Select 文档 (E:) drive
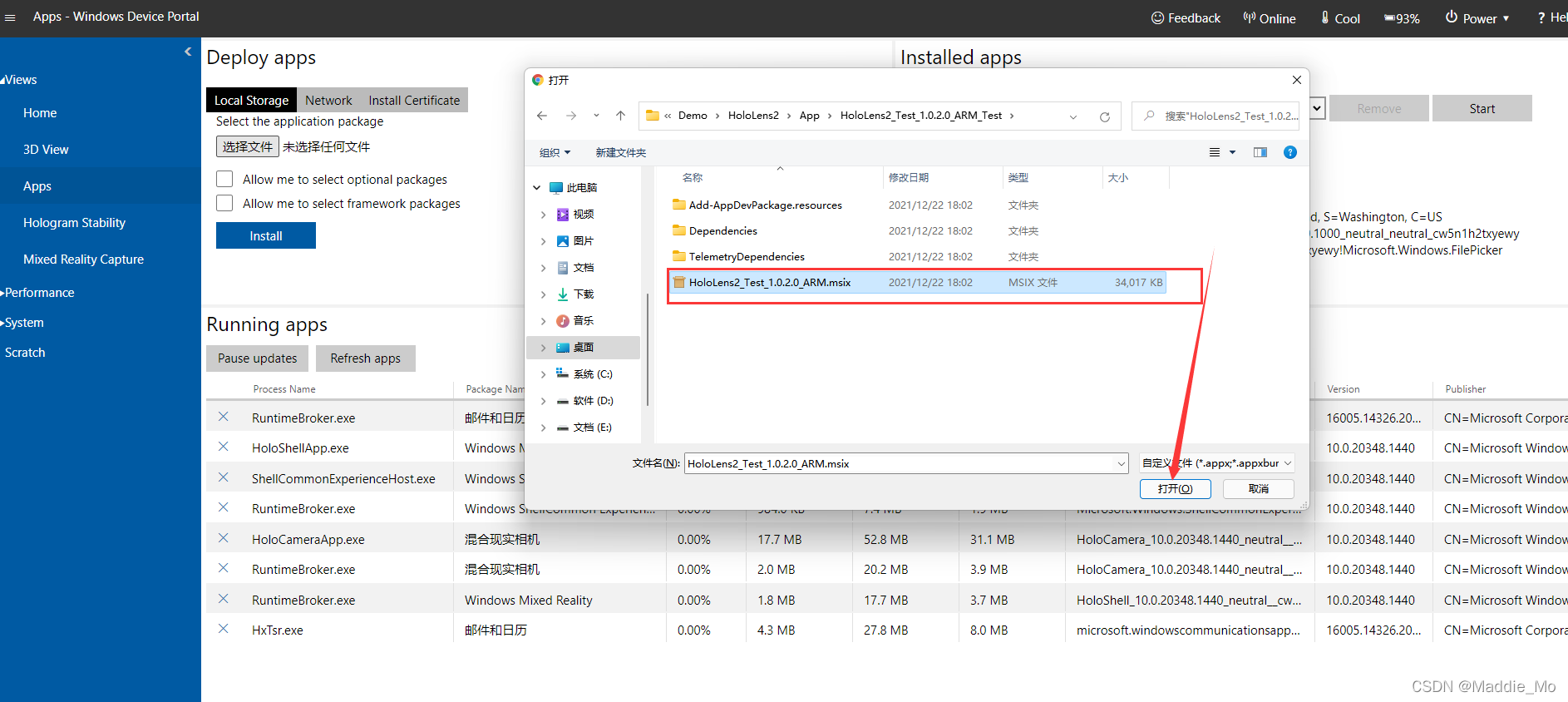Viewport: 1568px width, 702px height. click(584, 428)
